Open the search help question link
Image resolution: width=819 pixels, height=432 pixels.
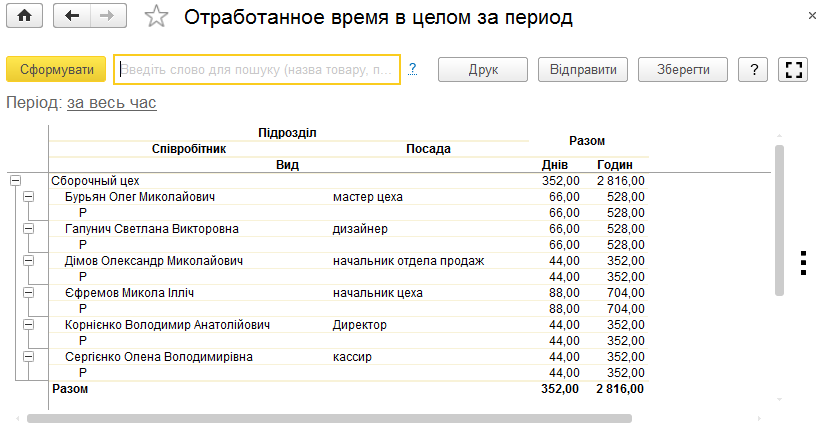tap(413, 68)
